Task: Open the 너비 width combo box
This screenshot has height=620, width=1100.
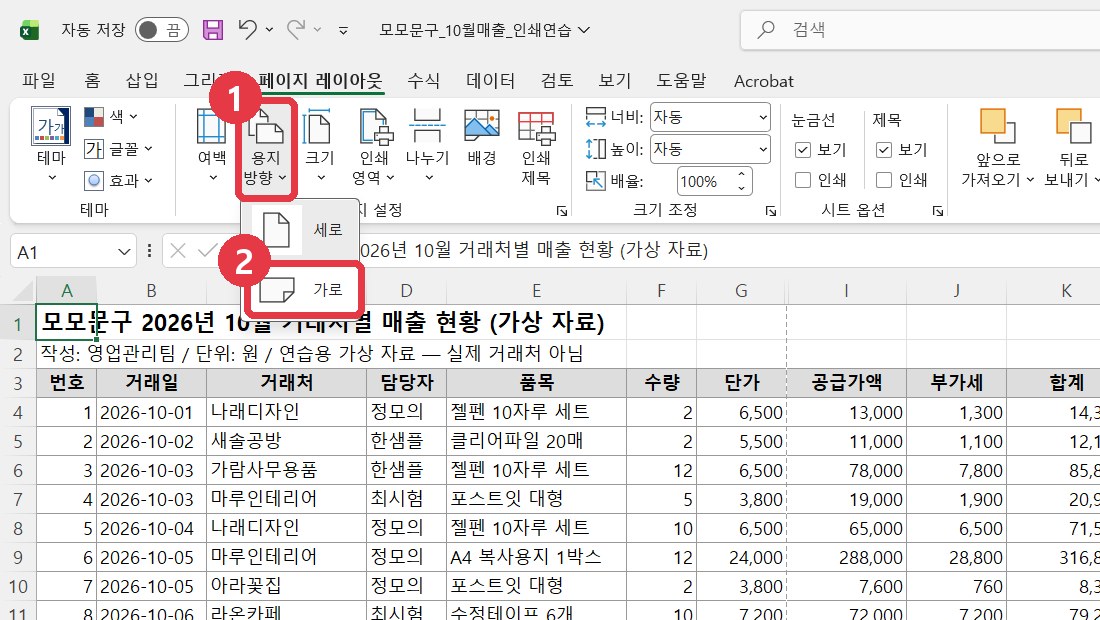Action: [710, 117]
